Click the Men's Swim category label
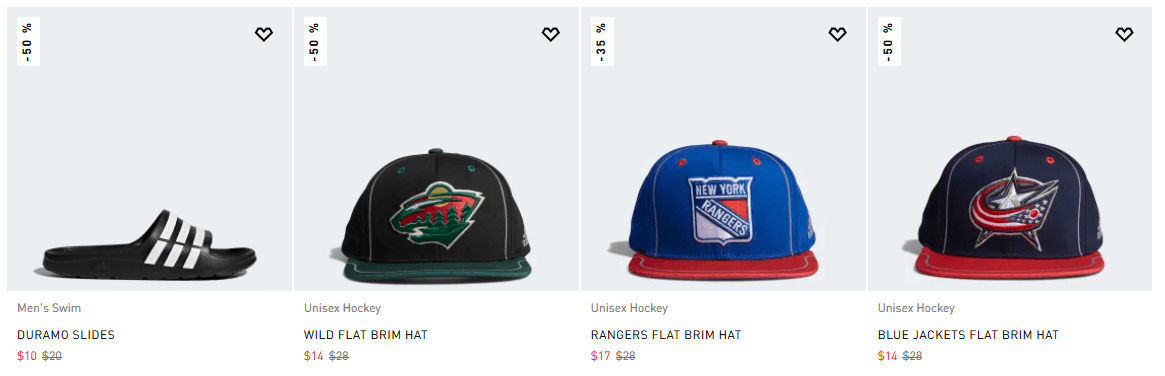The width and height of the screenshot is (1165, 376). click(49, 308)
